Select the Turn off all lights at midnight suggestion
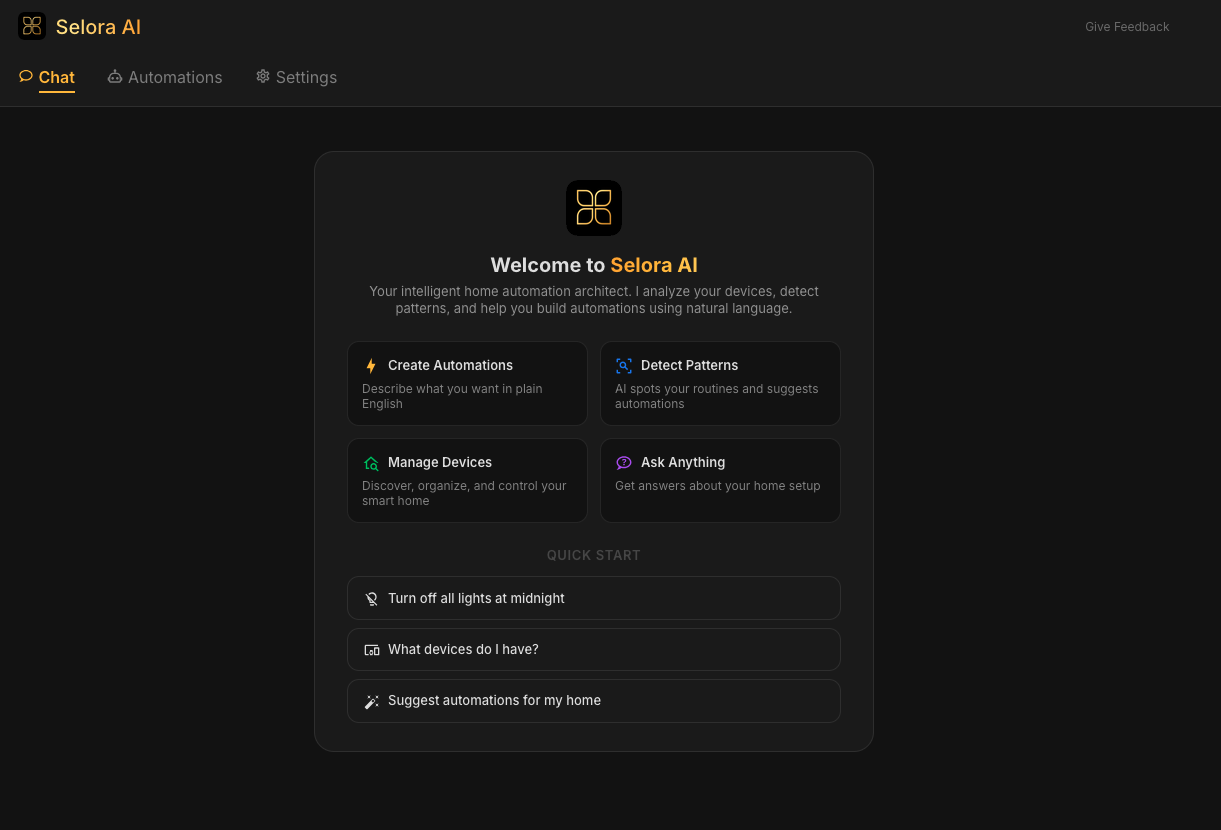This screenshot has width=1221, height=830. click(593, 598)
